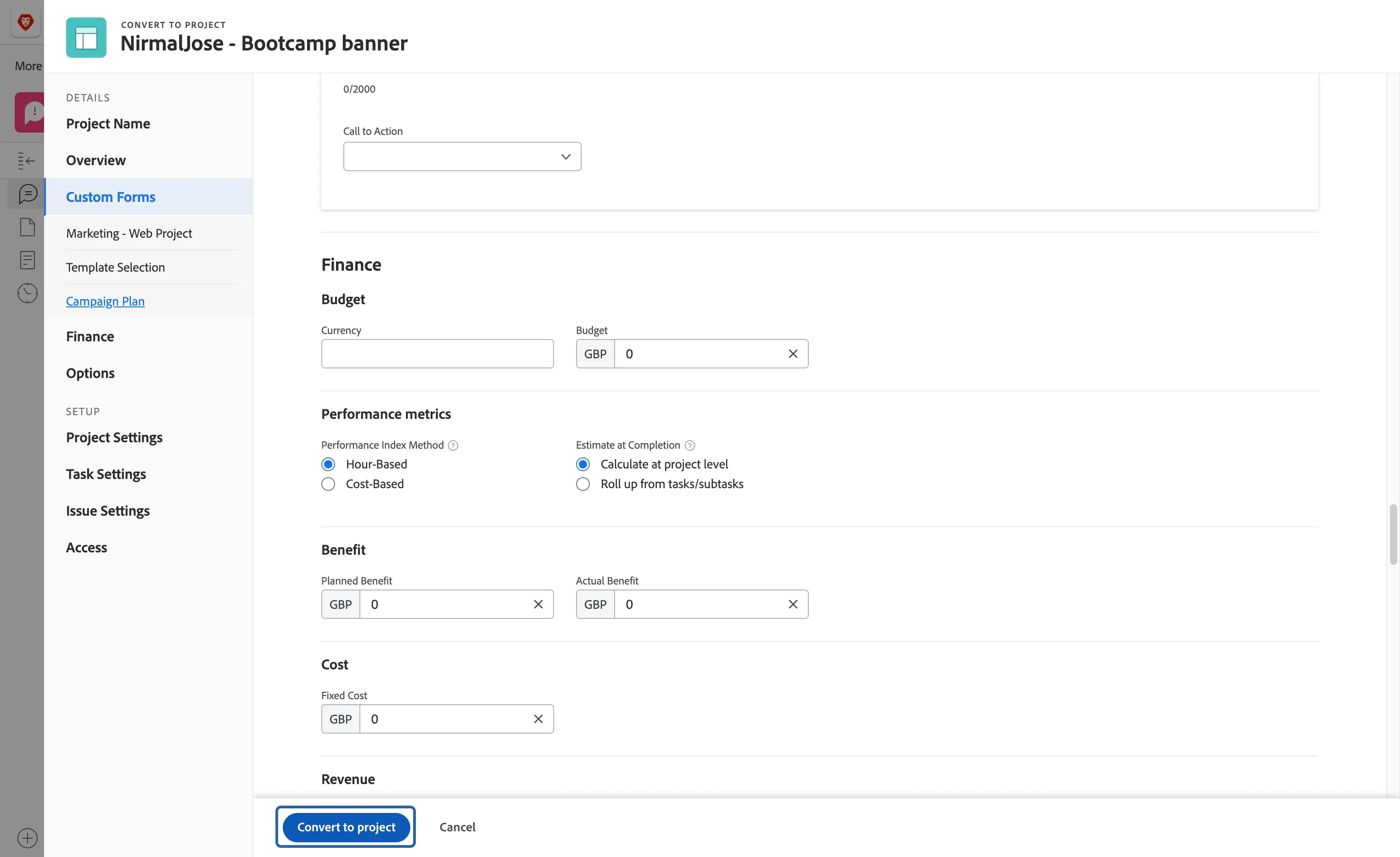Jump to Finance section in sidebar
This screenshot has height=857, width=1400.
click(x=90, y=336)
